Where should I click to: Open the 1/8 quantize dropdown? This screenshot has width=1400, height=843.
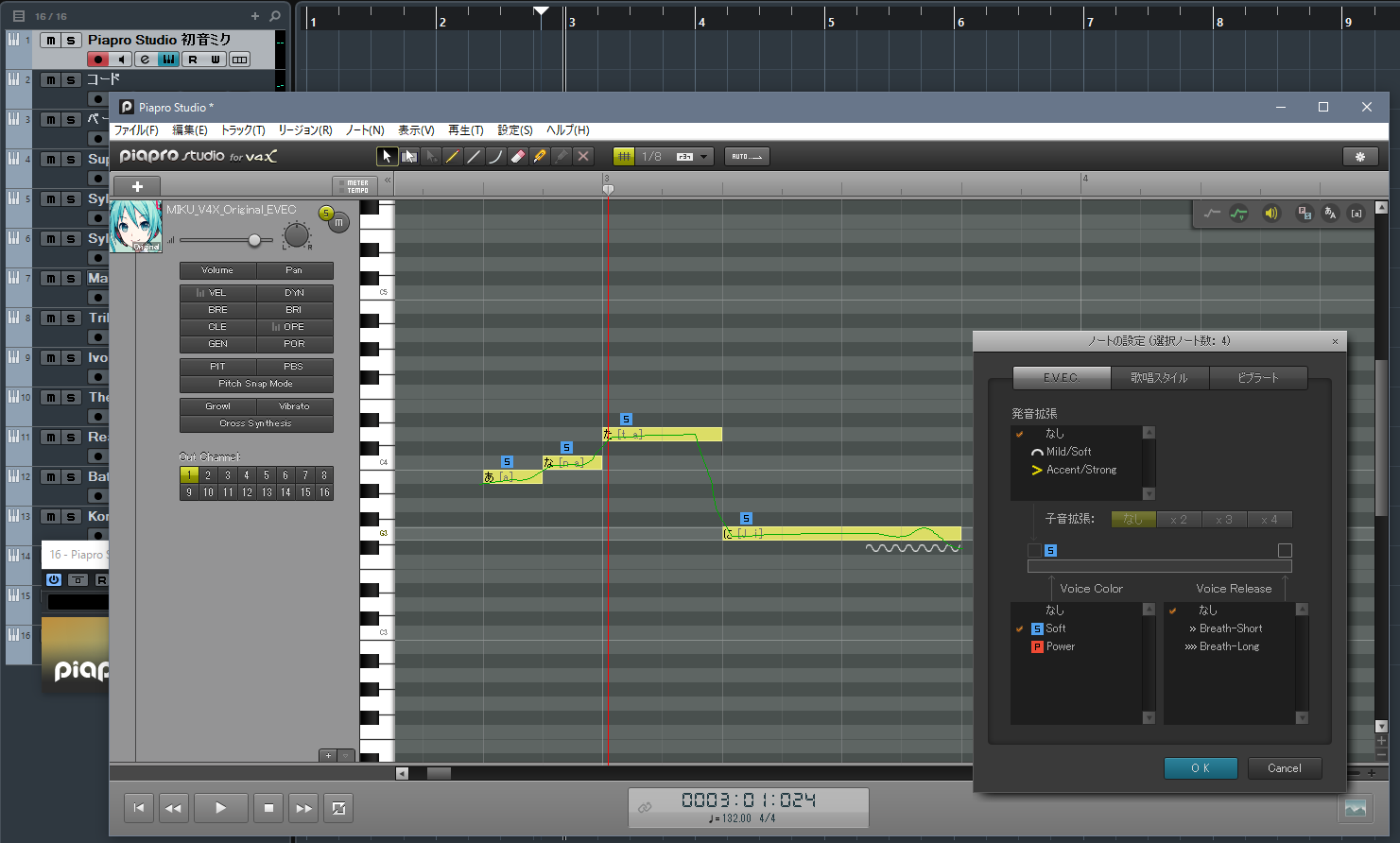675,156
